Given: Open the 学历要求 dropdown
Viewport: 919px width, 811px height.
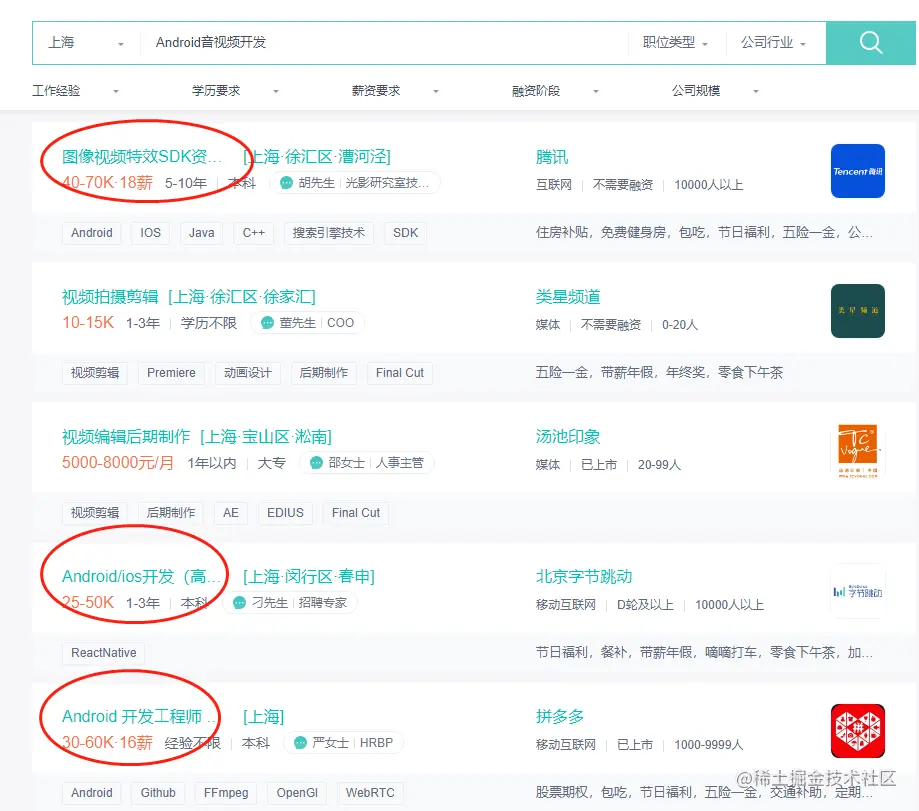Looking at the screenshot, I should [x=231, y=89].
